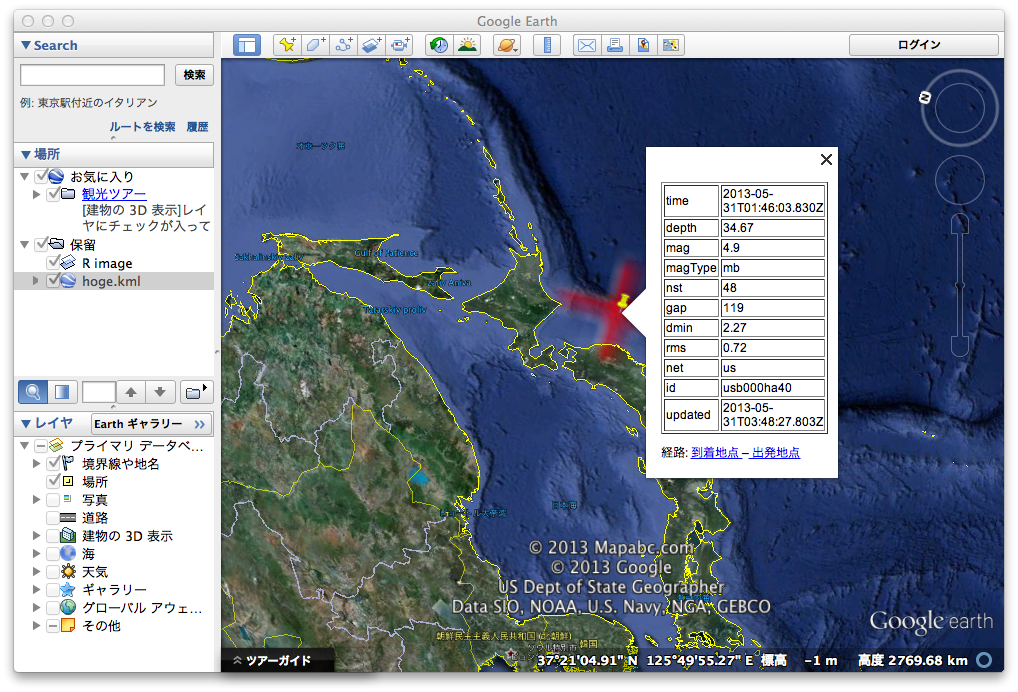Click the search text field
The image size is (1018, 692).
pos(92,75)
